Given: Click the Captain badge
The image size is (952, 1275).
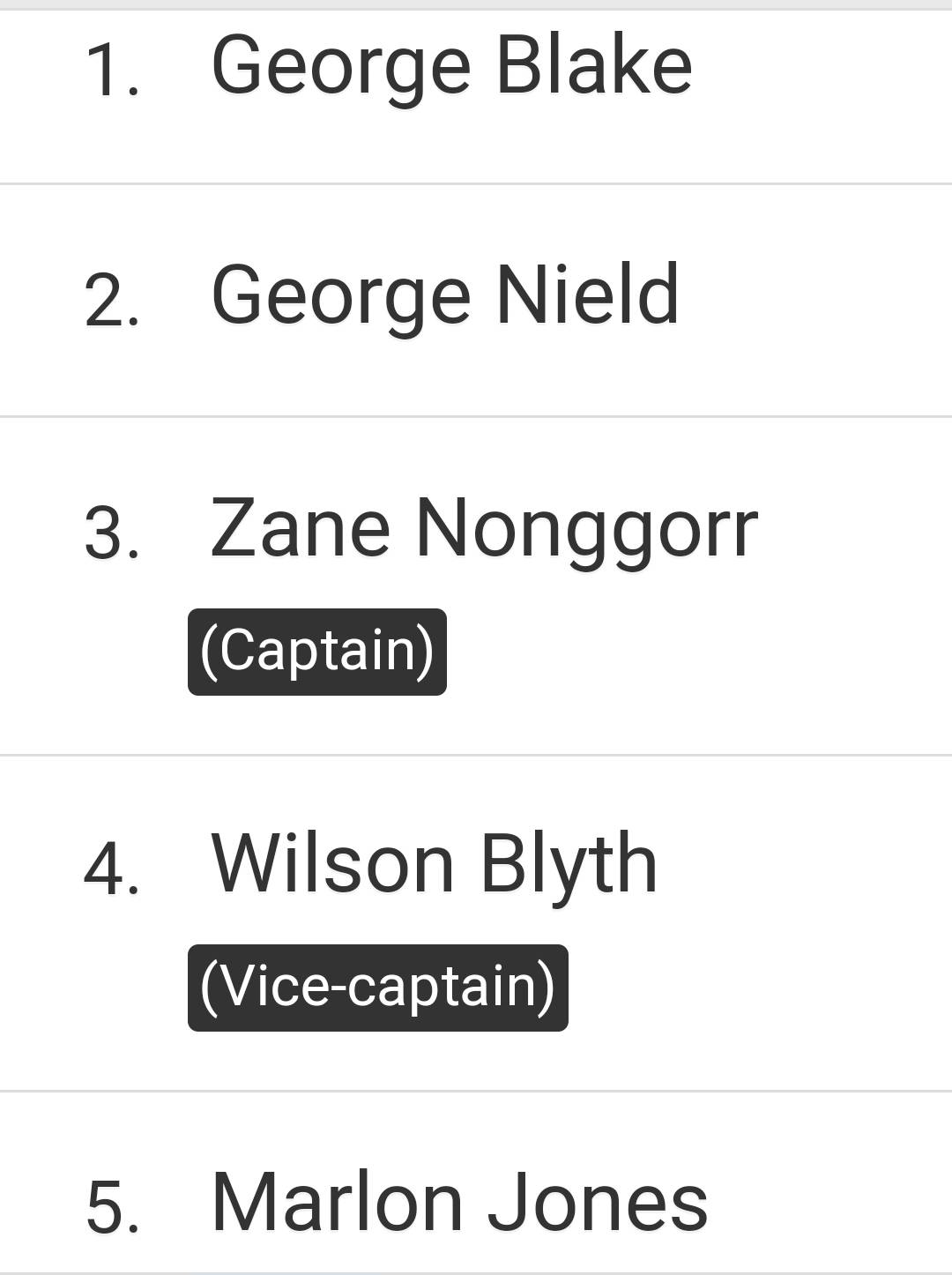Looking at the screenshot, I should coord(317,652).
